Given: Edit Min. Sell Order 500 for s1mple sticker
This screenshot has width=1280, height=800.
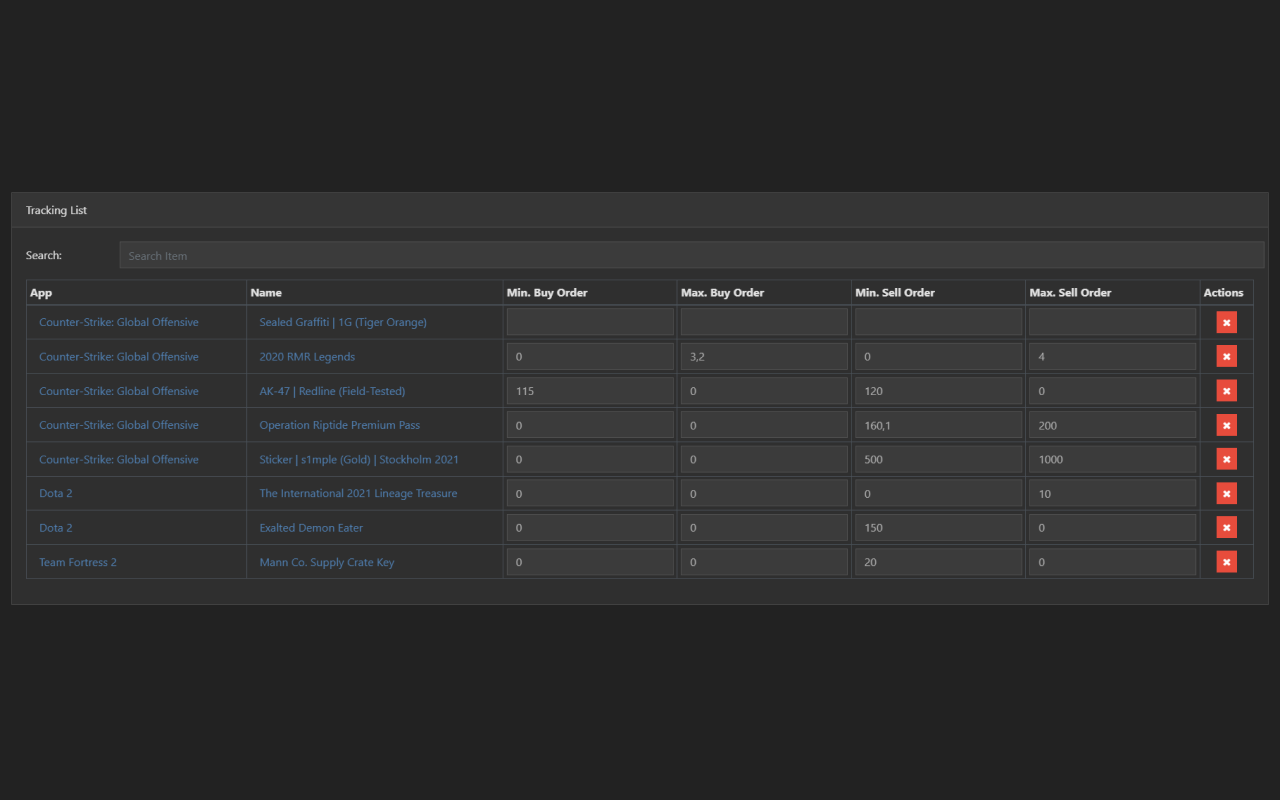Looking at the screenshot, I should click(x=938, y=459).
